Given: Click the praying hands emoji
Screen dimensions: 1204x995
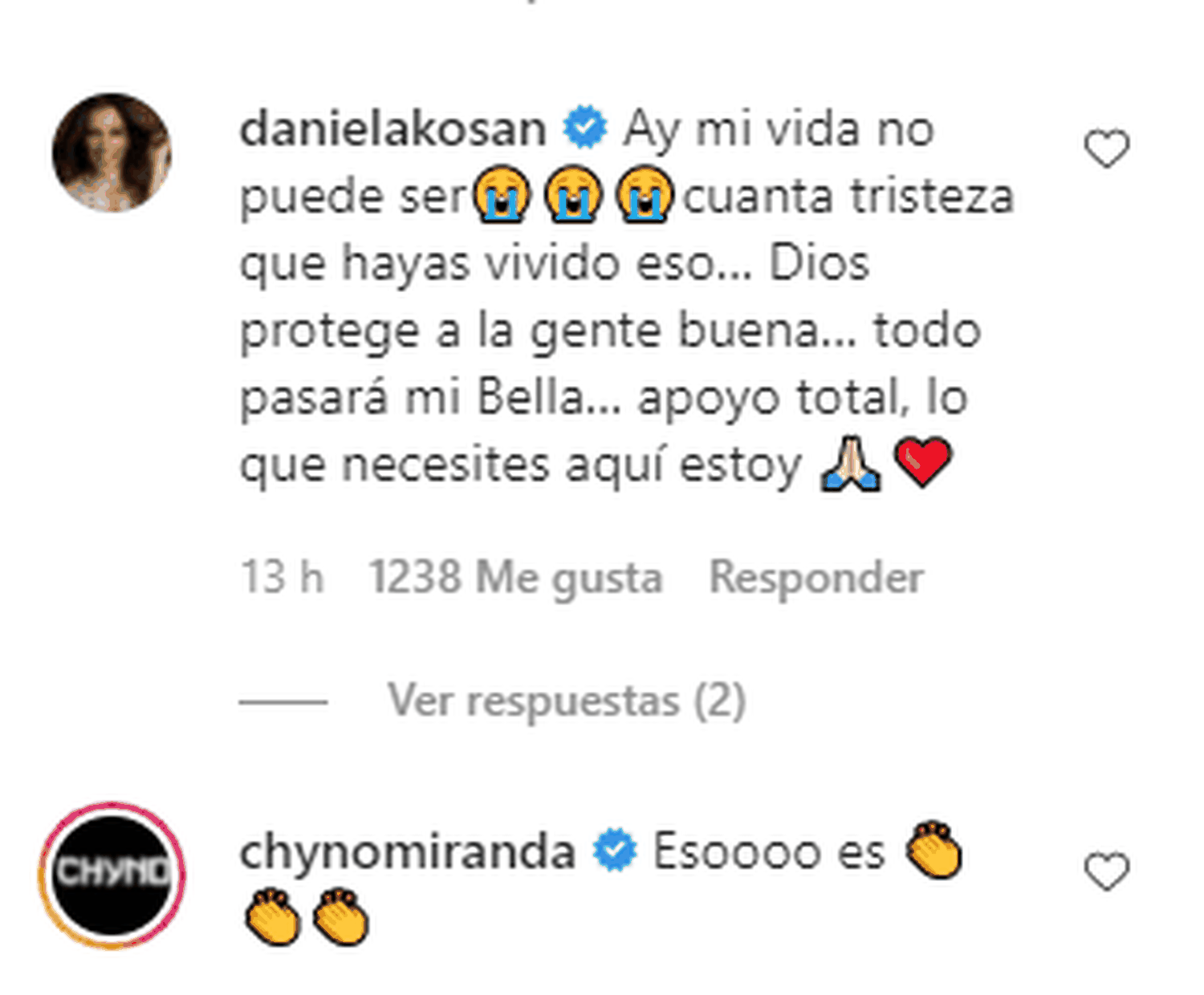Looking at the screenshot, I should pos(850,464).
